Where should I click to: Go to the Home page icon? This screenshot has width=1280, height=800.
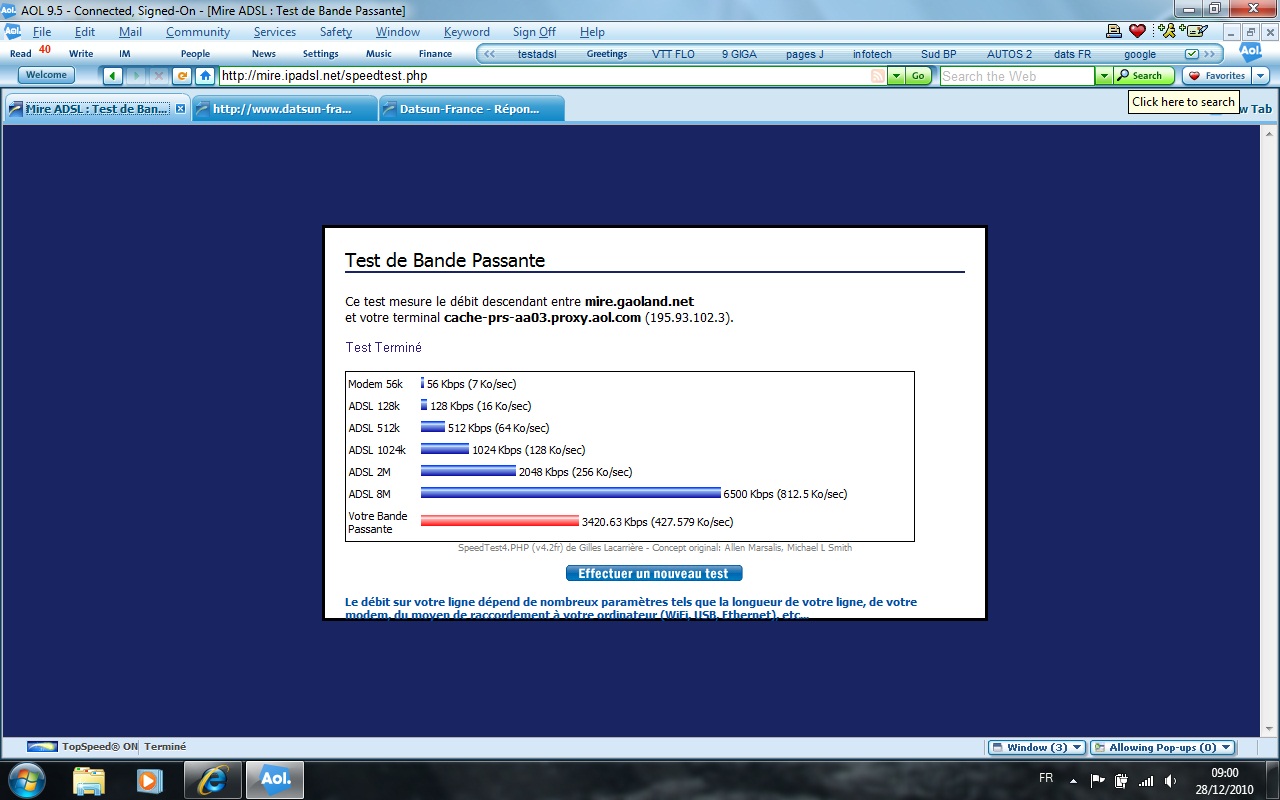pos(205,76)
